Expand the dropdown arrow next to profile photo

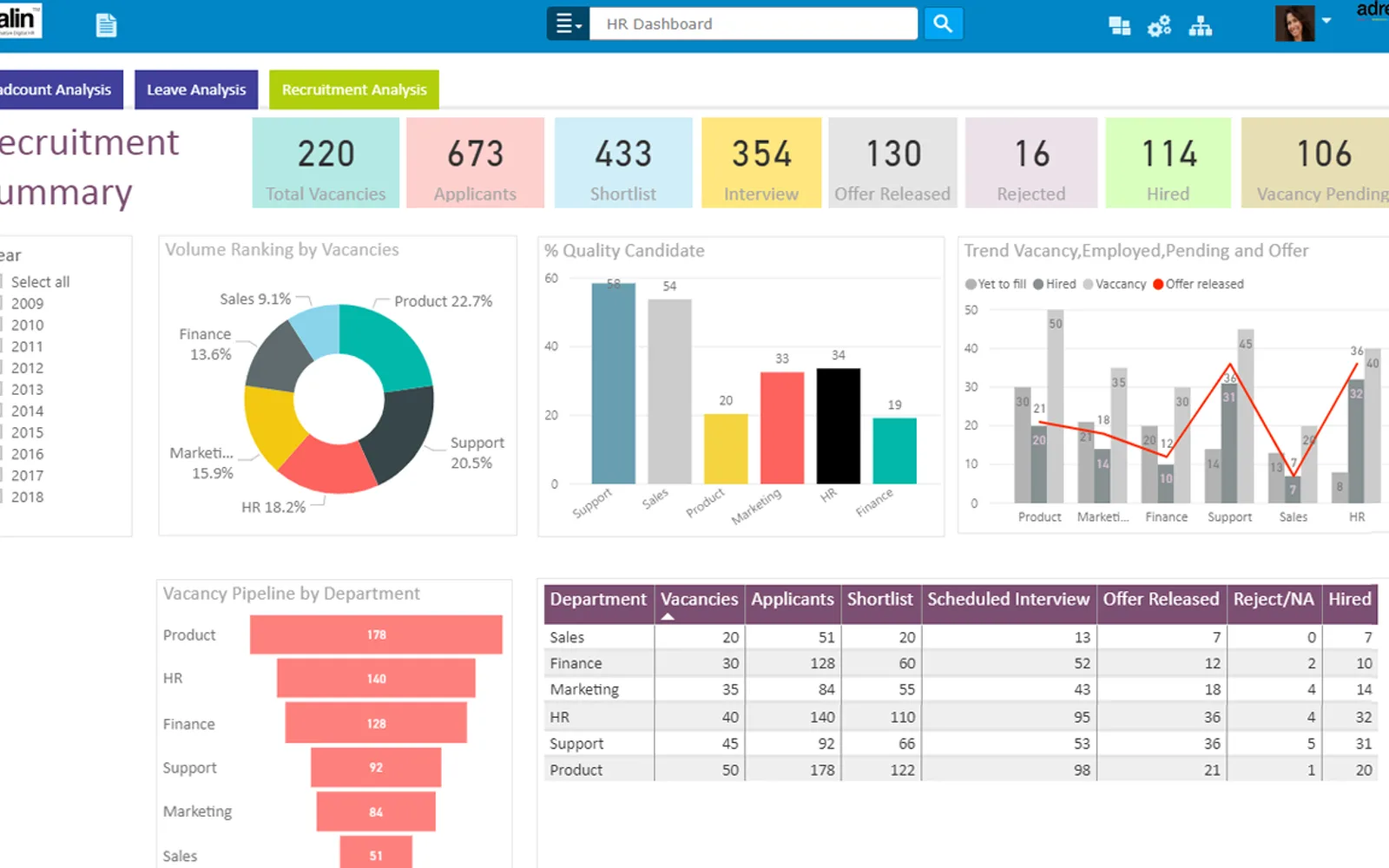(x=1326, y=20)
